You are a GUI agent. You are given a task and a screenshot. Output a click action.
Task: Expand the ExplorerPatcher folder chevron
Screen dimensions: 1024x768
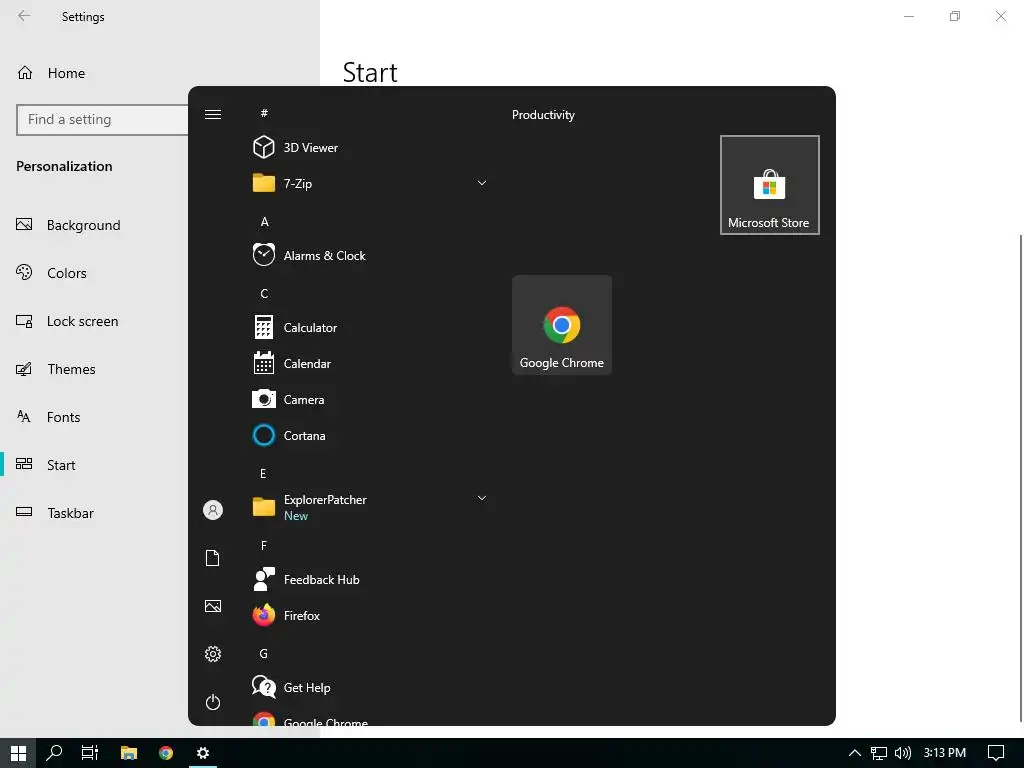pos(482,498)
